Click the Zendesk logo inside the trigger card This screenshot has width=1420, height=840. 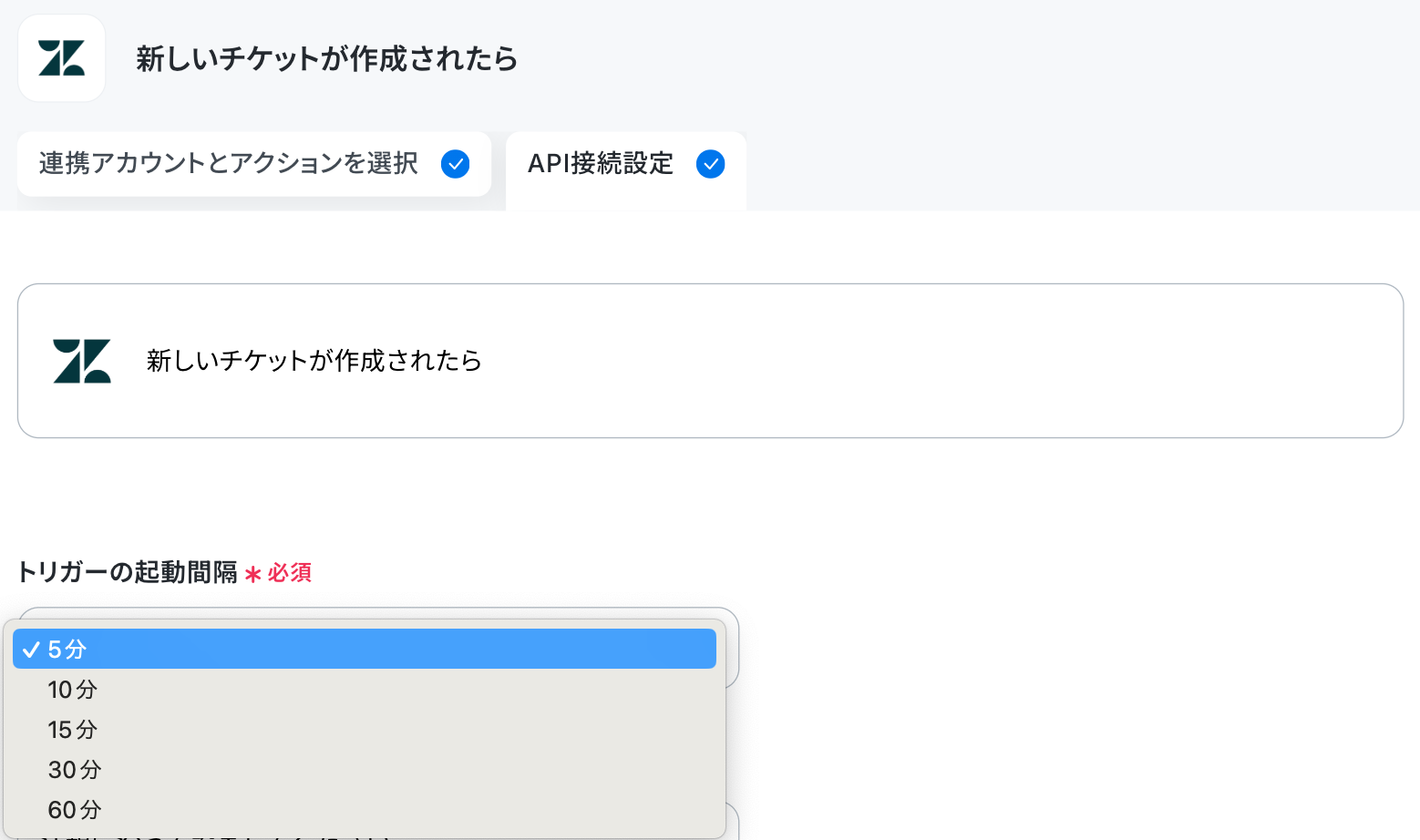[x=82, y=361]
